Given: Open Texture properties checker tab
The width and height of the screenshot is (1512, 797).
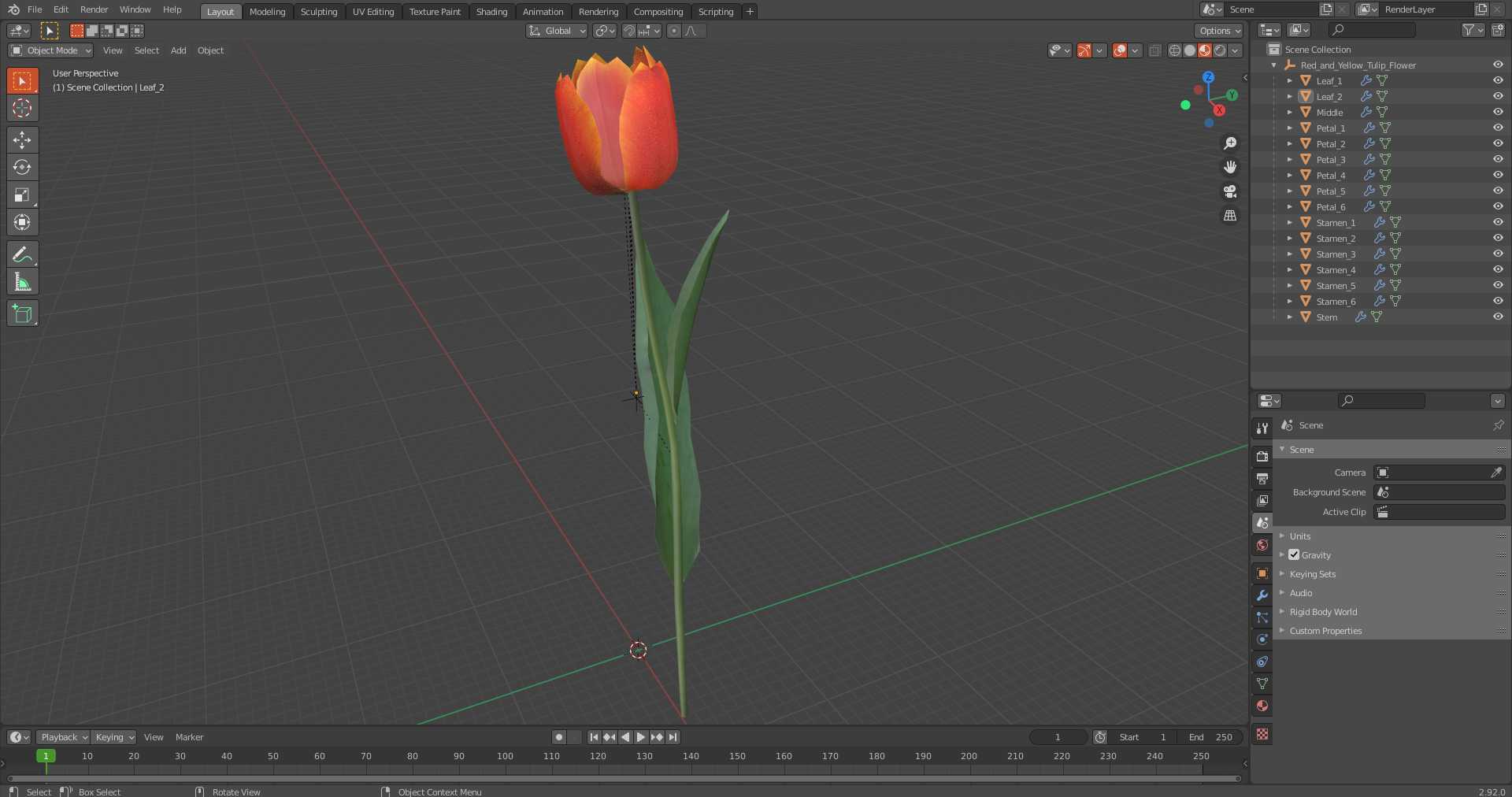Looking at the screenshot, I should (1262, 734).
